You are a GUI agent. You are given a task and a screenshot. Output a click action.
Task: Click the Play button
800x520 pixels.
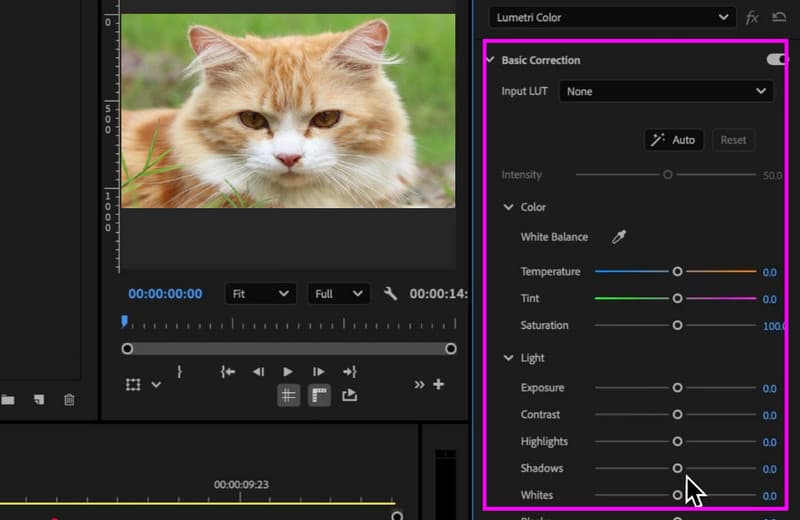coord(288,372)
